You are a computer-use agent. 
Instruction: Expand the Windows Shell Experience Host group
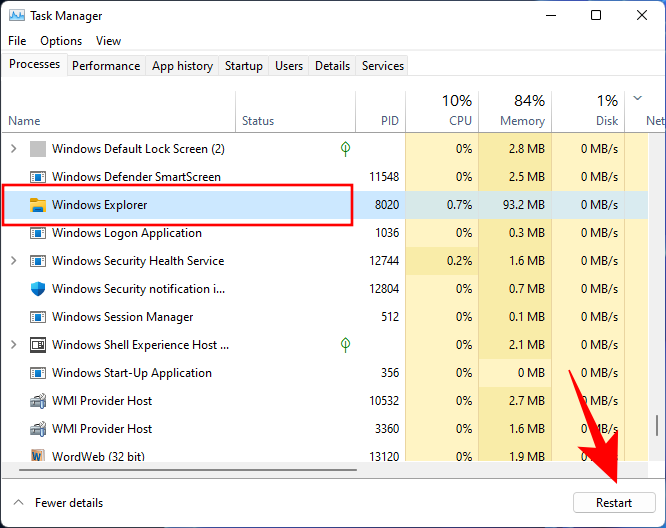(13, 345)
